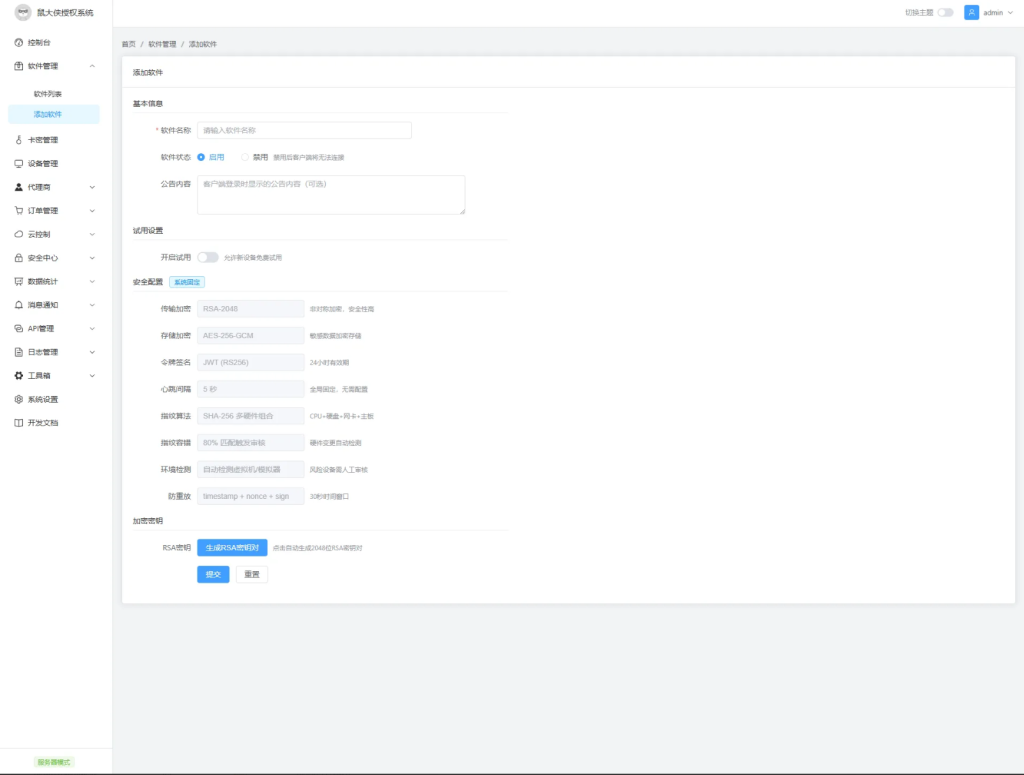Click the 卡密管理 key icon
This screenshot has width=1024, height=775.
click(19, 140)
